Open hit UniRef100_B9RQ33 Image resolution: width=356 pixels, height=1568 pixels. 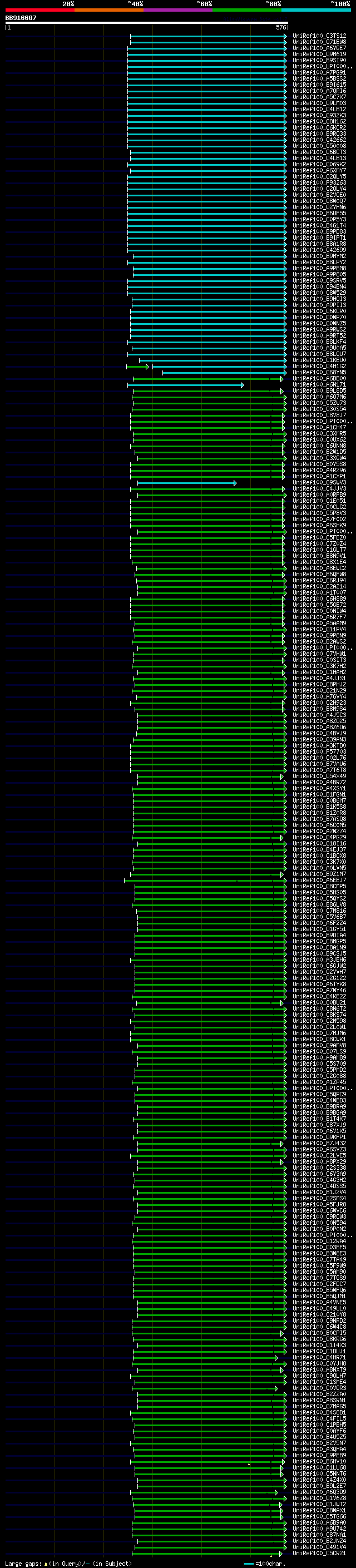click(x=319, y=133)
